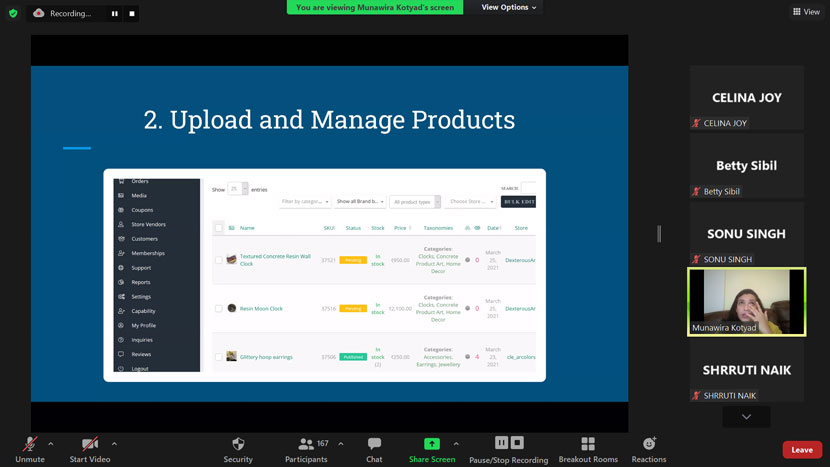Image resolution: width=830 pixels, height=467 pixels.
Task: Click the red Leave button
Action: coord(802,450)
